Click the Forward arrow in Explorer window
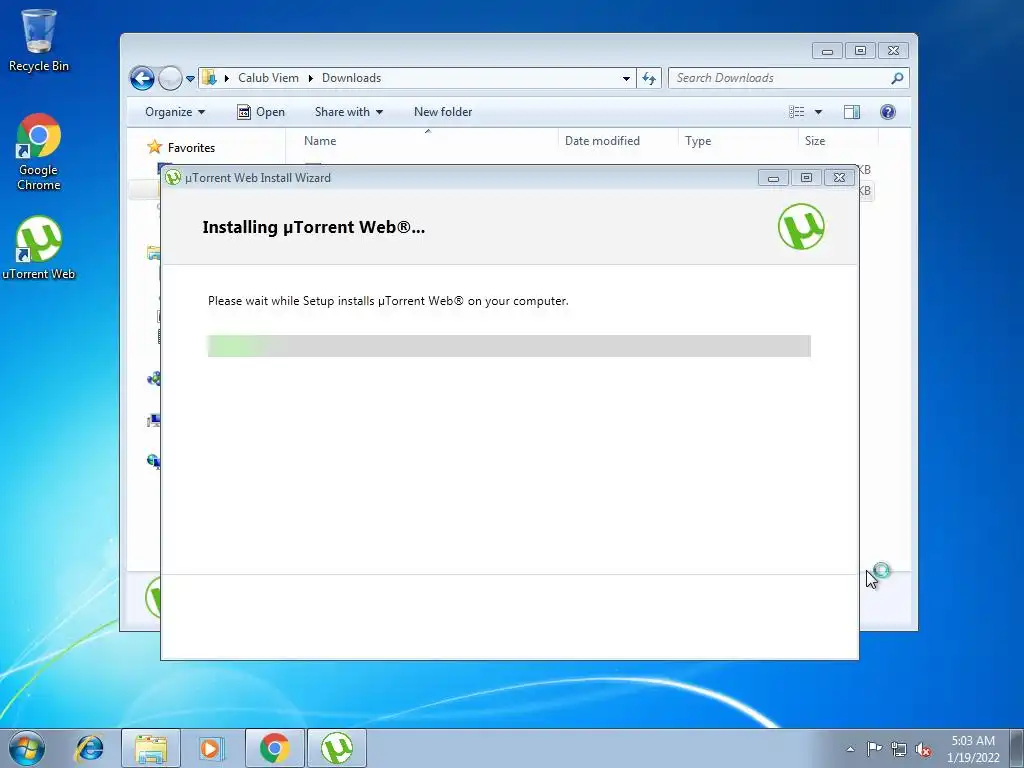1024x768 pixels. coord(170,78)
